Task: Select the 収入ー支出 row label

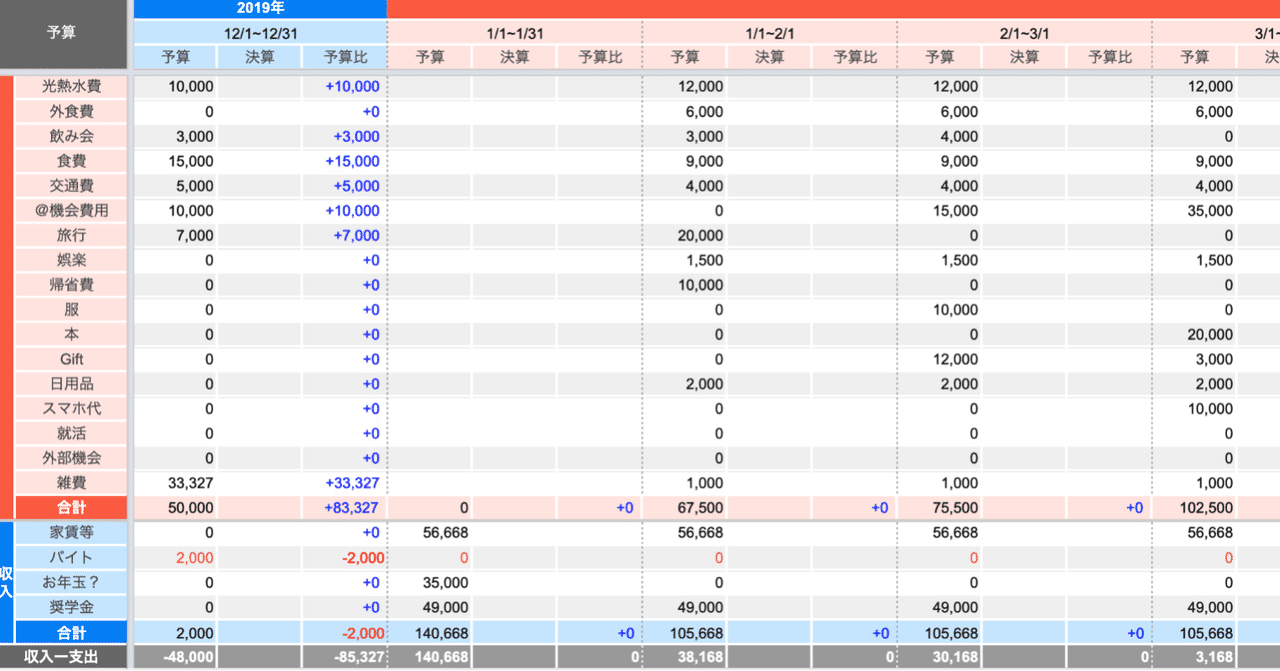Action: [x=64, y=657]
